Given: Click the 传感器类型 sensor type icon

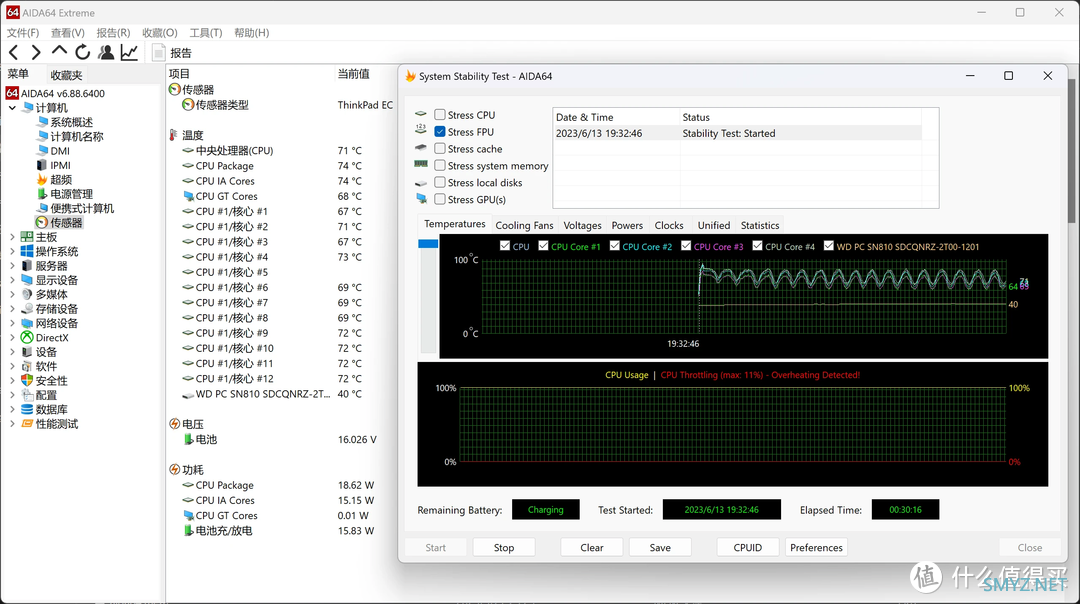Looking at the screenshot, I should tap(187, 105).
